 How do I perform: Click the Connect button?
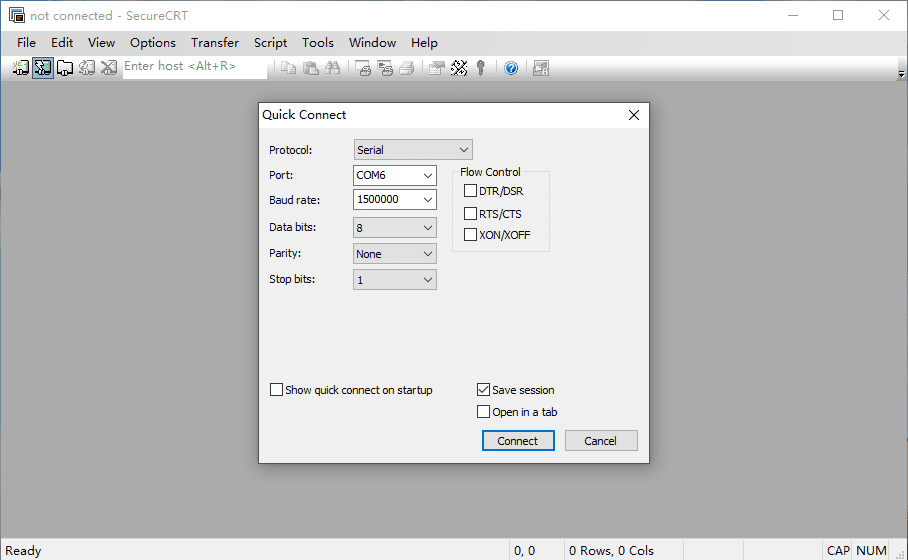tap(518, 441)
